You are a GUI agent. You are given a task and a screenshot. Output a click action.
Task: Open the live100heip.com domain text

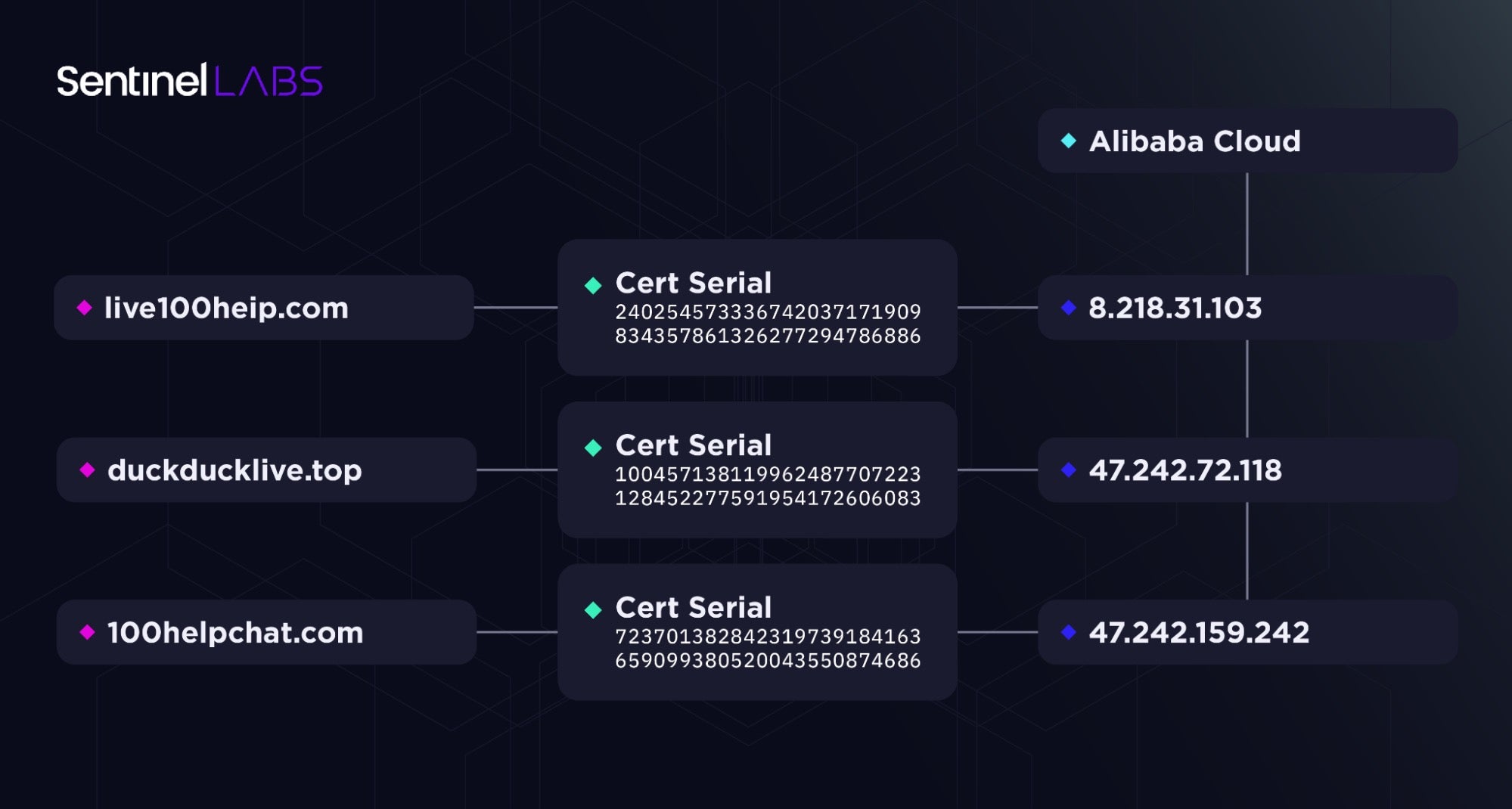point(226,308)
